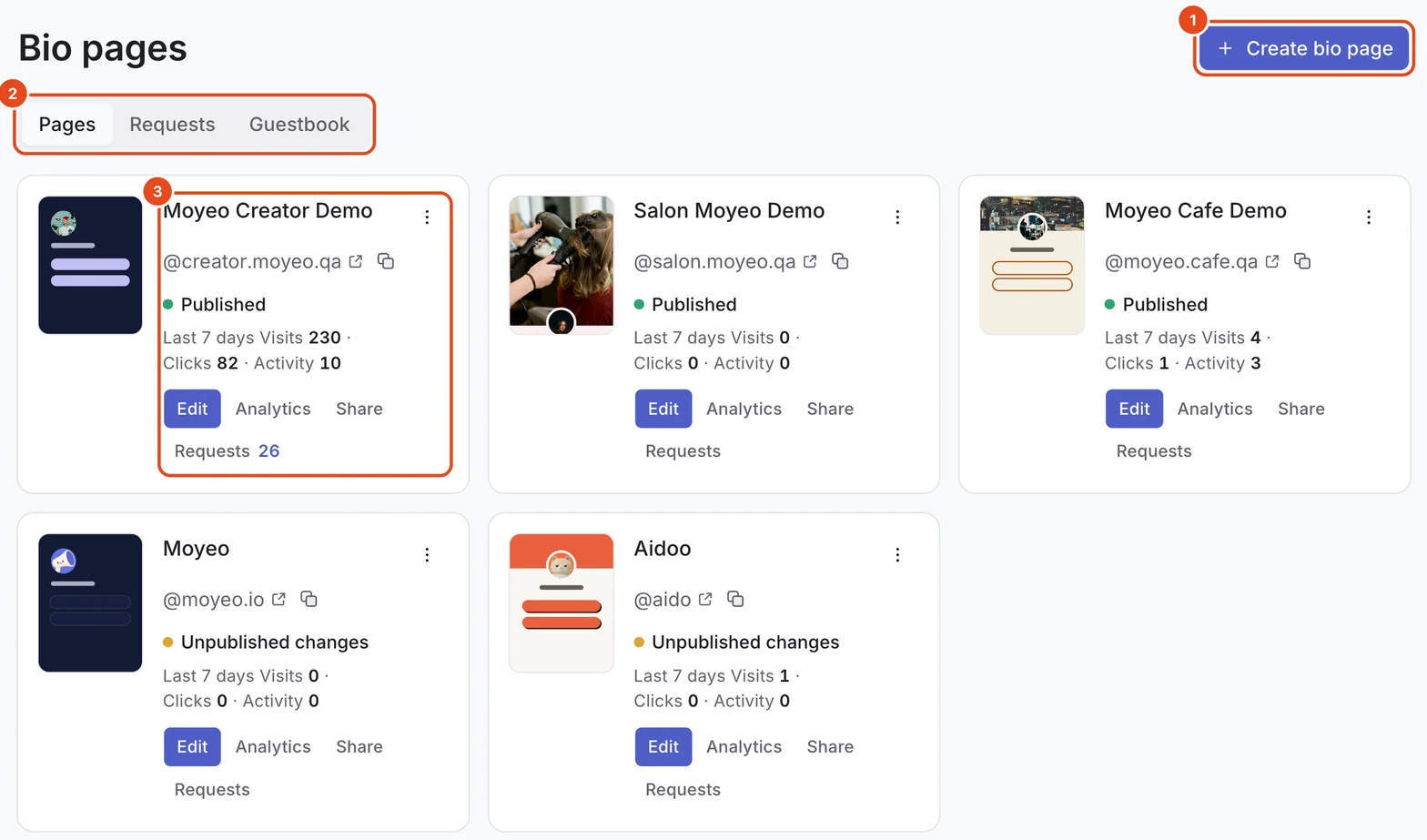The width and height of the screenshot is (1427, 840).
Task: Edit the Moyeo Cafe Demo page
Action: (x=1134, y=409)
